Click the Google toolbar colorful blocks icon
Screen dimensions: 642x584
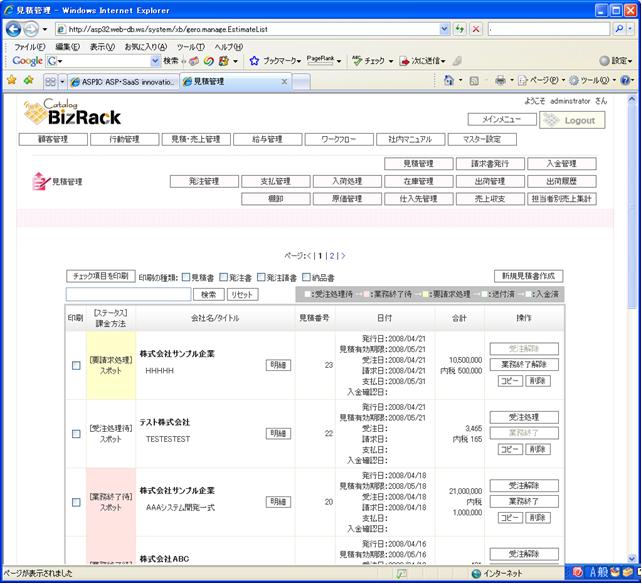click(224, 61)
